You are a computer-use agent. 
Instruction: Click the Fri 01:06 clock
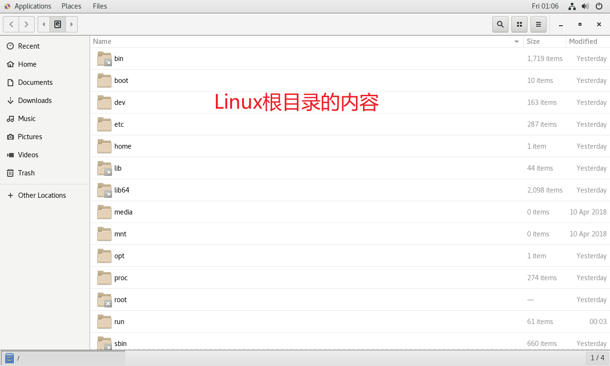click(545, 6)
